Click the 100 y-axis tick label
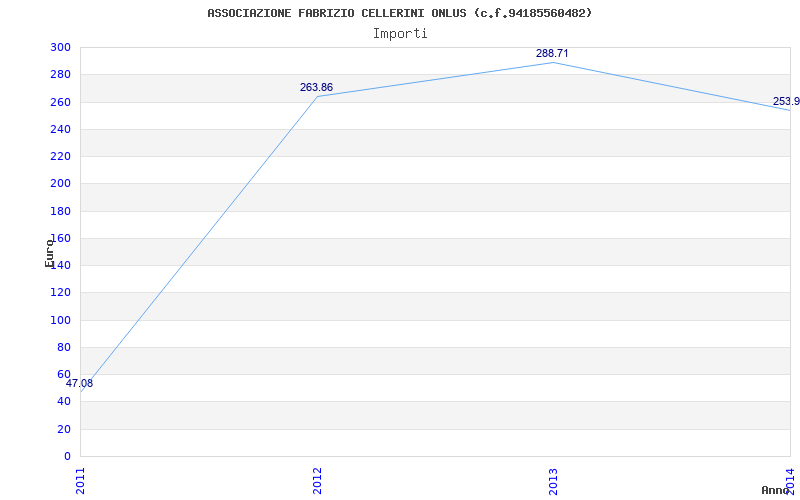The width and height of the screenshot is (800, 500). [x=60, y=320]
